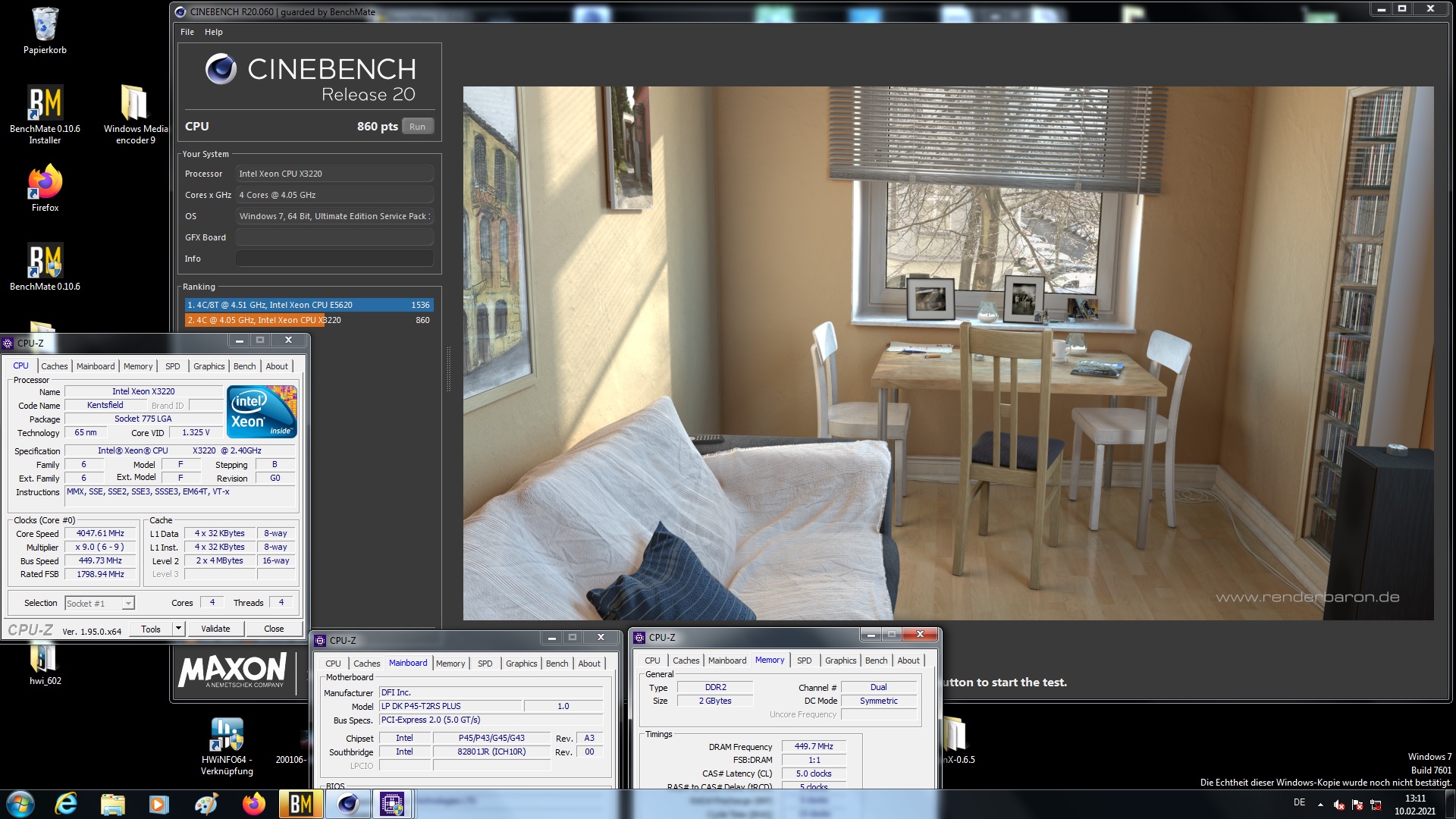This screenshot has width=1456, height=819.
Task: Switch to Caches tab in CPU-Z CPU window
Action: coord(55,366)
